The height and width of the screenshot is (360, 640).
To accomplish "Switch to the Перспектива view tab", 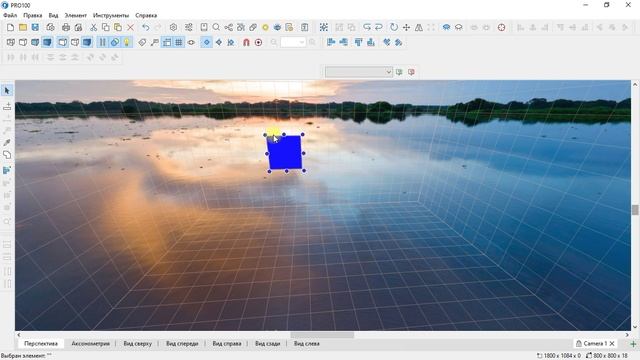I will point(41,344).
